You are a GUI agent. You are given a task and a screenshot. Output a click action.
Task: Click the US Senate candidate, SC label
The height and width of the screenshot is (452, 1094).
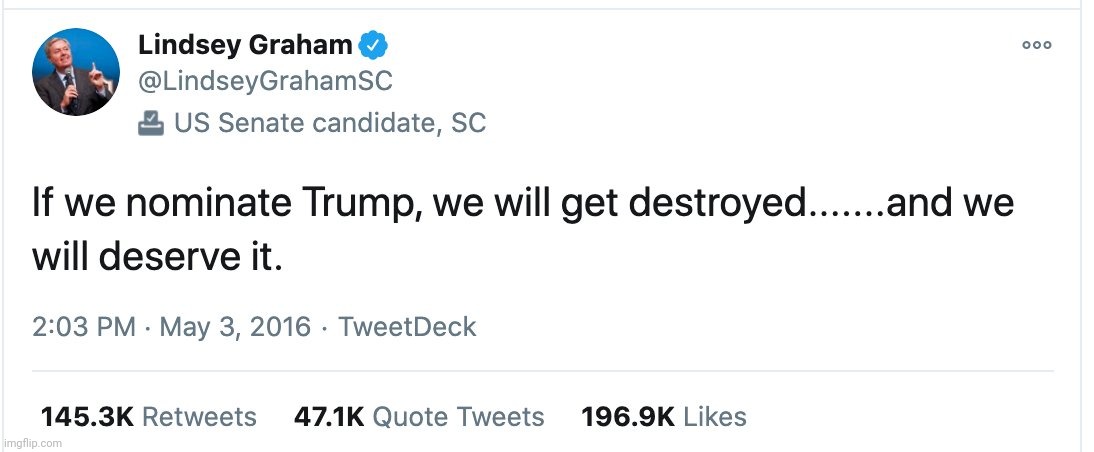[329, 124]
